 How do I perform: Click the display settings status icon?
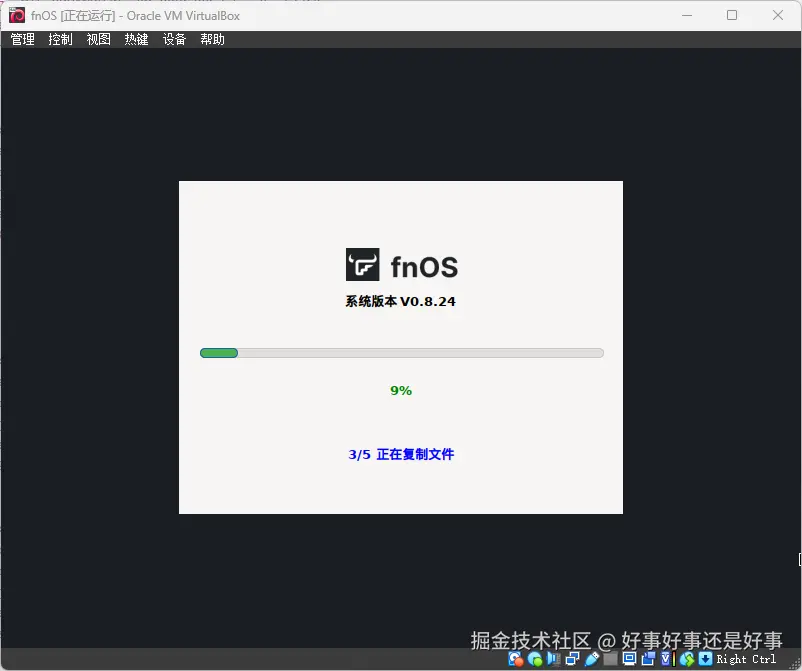tap(630, 659)
